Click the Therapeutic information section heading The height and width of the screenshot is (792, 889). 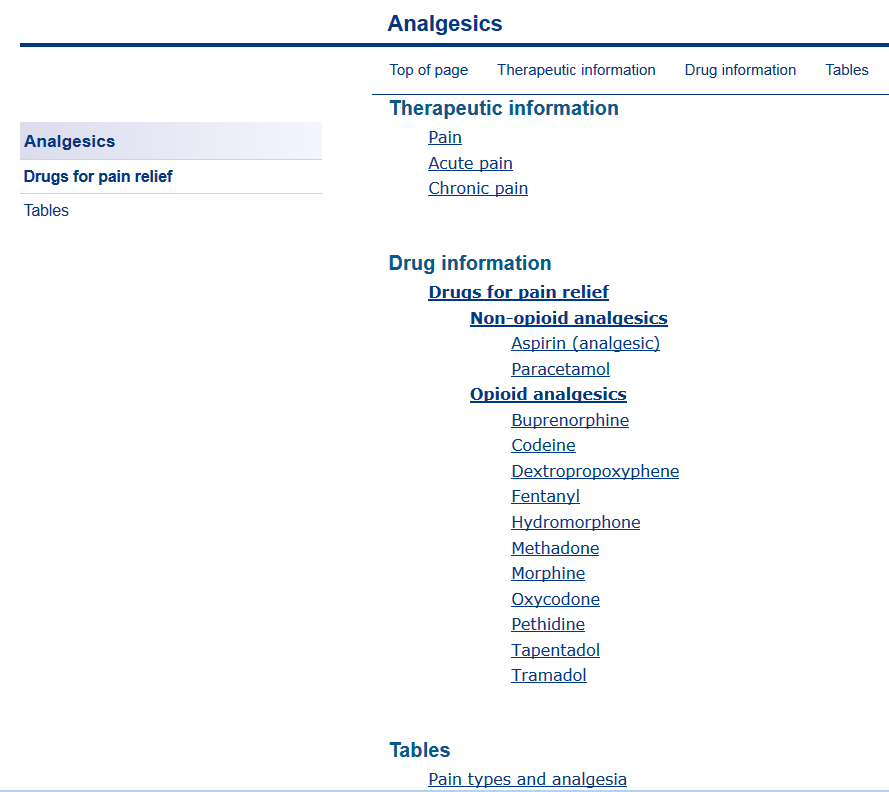pos(503,108)
